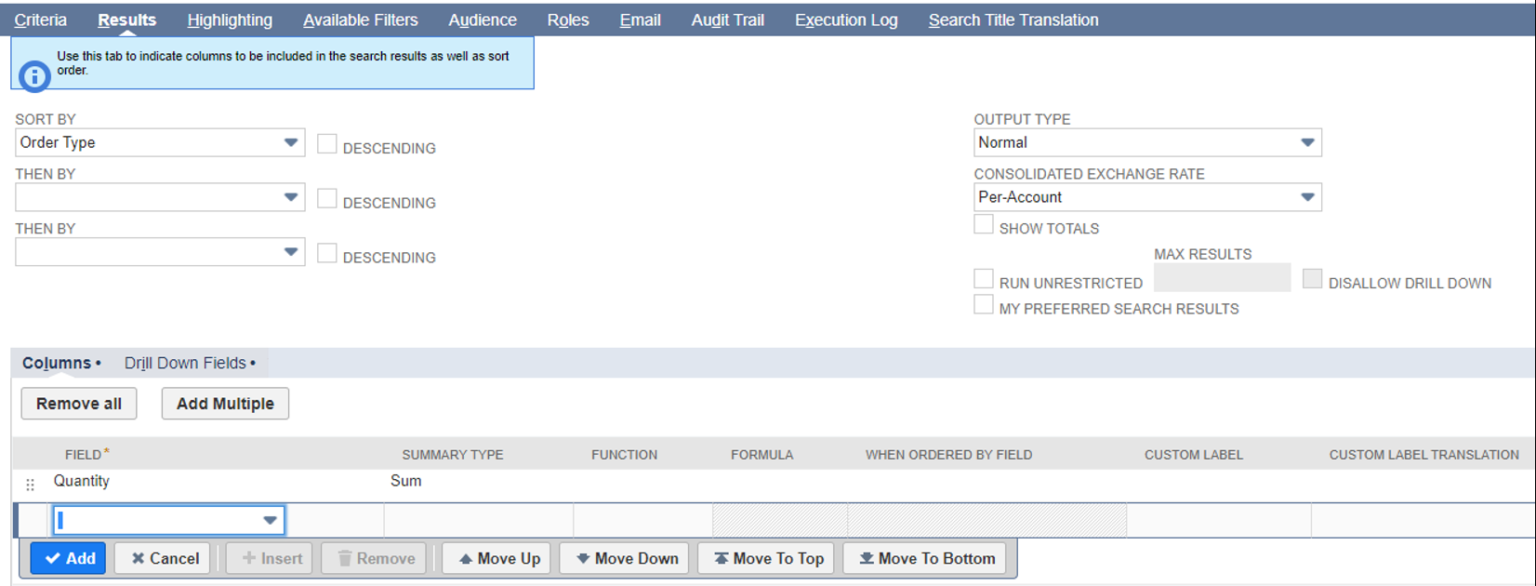
Task: Go to the Audience tab
Action: (483, 20)
